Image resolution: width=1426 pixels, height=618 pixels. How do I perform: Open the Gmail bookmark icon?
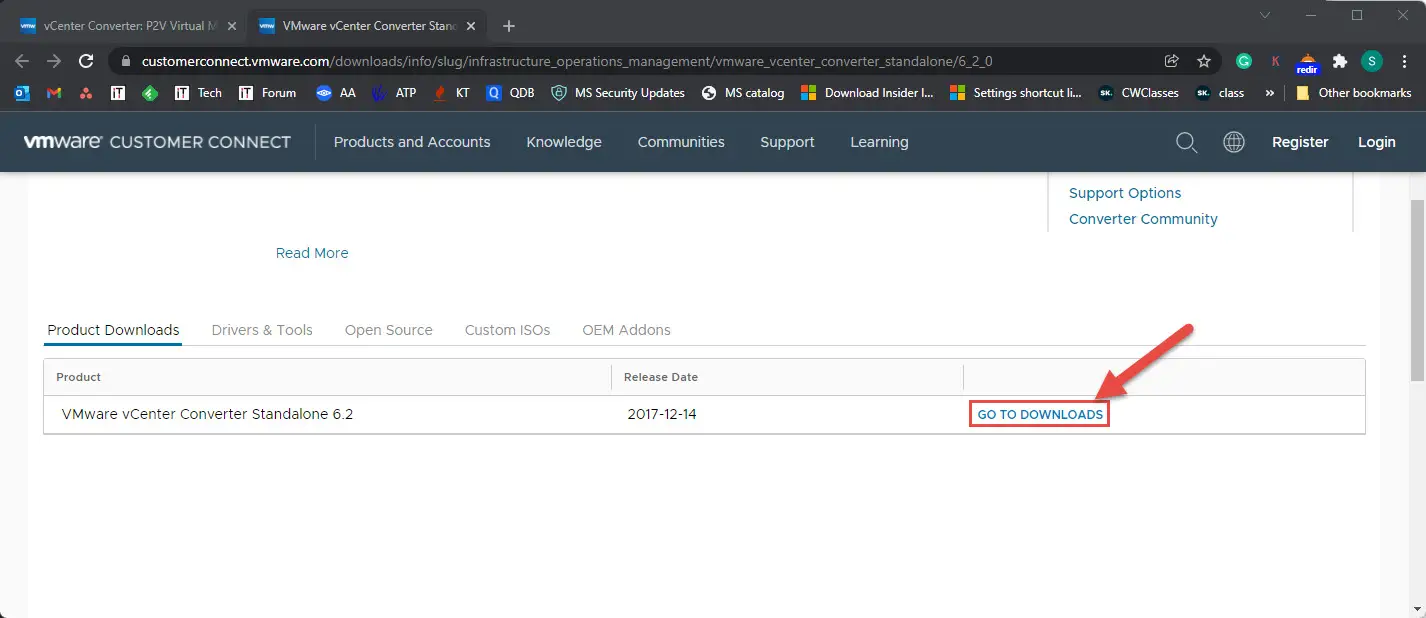[x=54, y=93]
